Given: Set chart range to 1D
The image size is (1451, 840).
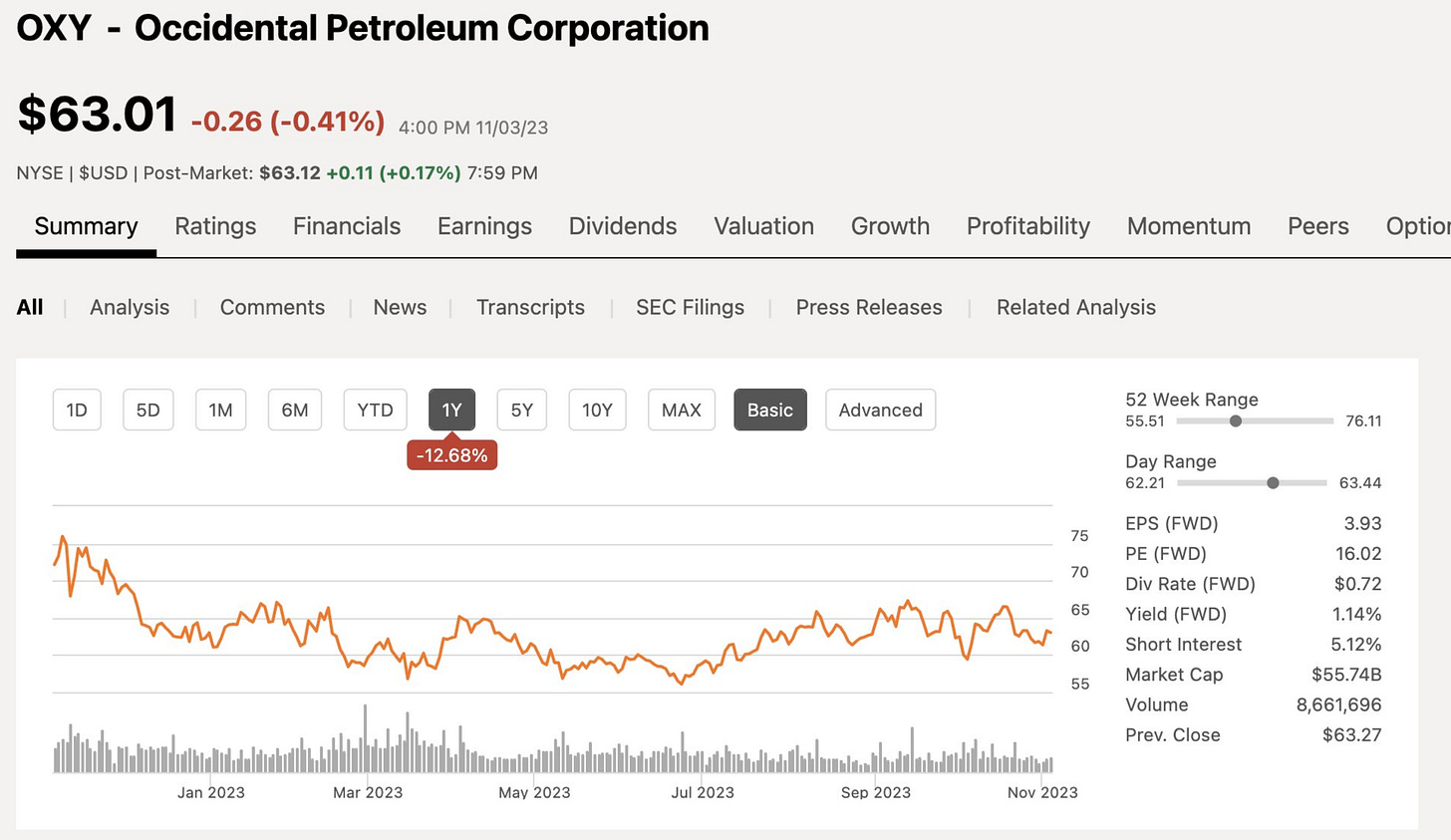Looking at the screenshot, I should 77,410.
